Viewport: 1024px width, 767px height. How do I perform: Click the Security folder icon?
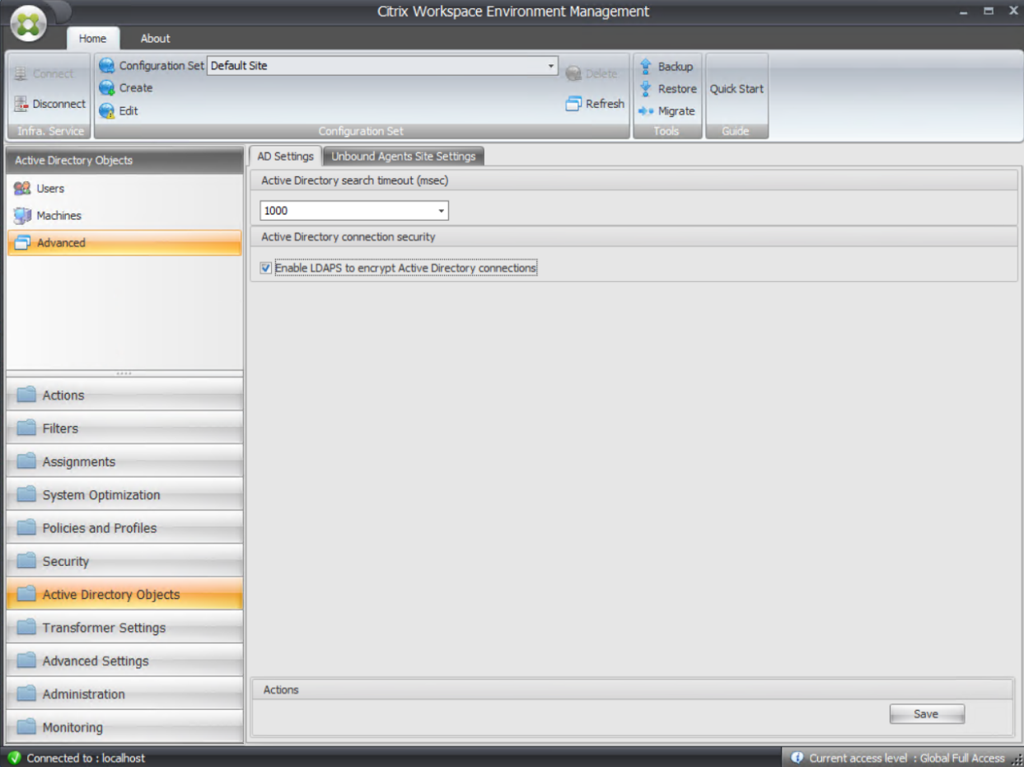click(x=26, y=561)
